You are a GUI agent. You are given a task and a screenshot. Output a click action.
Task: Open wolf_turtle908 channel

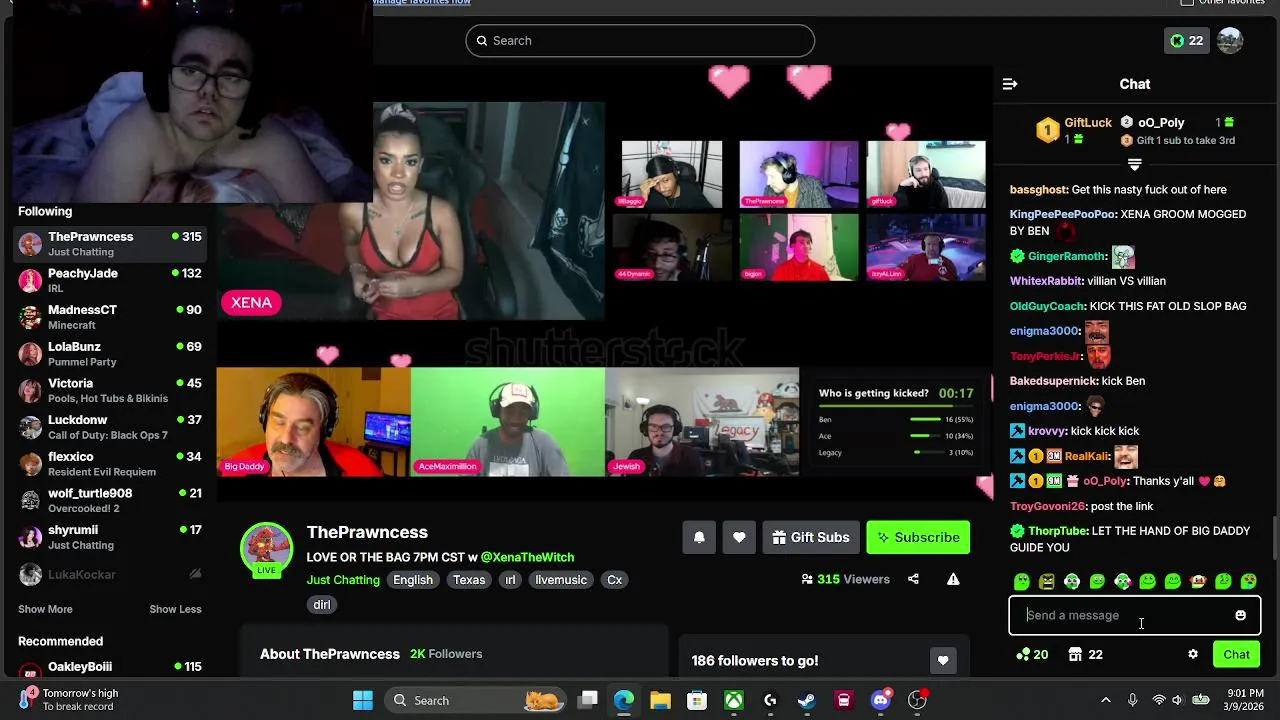110,500
